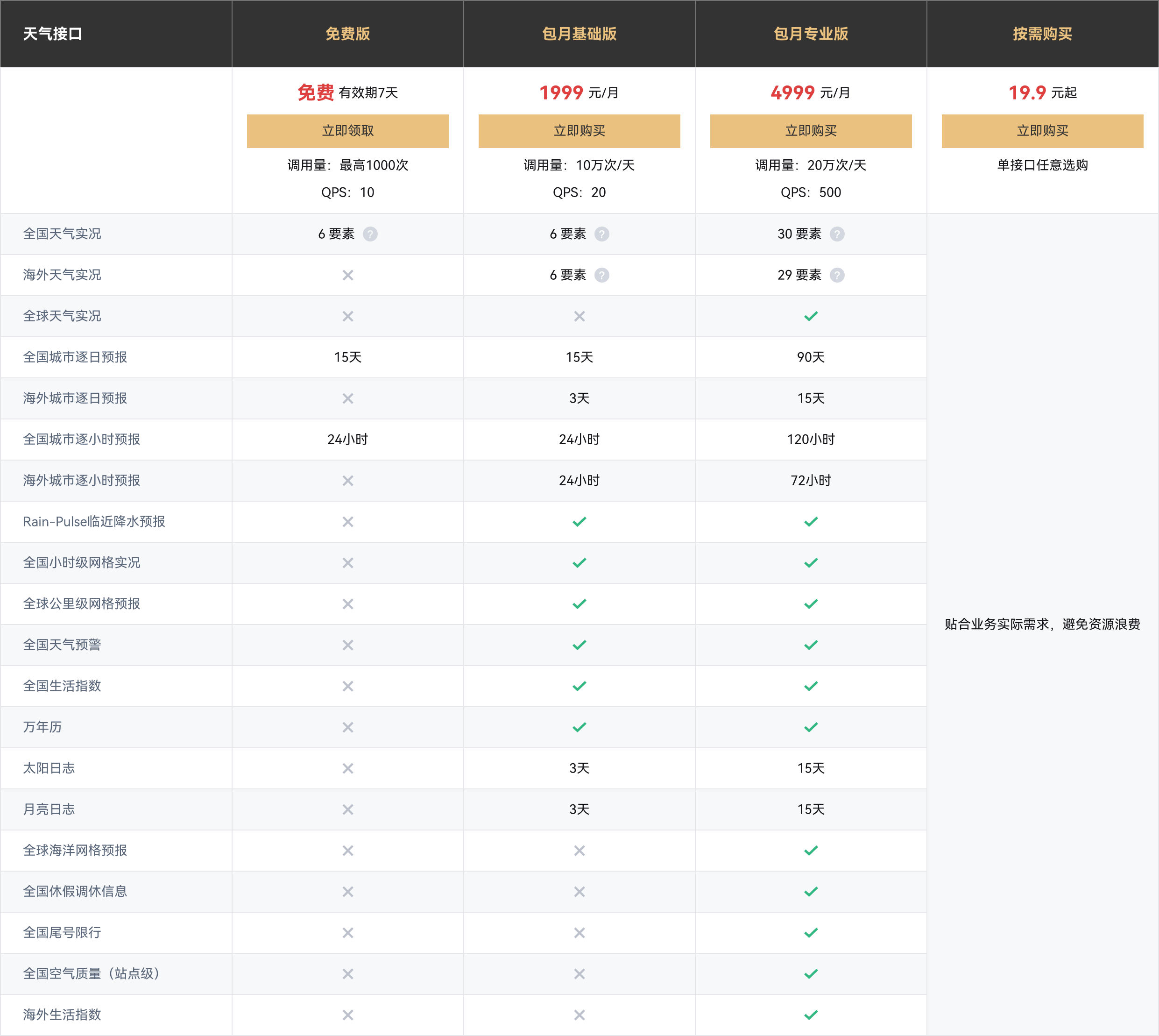Click help icon beside 基础版 全国天气实况 6要素
Image resolution: width=1159 pixels, height=1036 pixels.
pos(602,234)
